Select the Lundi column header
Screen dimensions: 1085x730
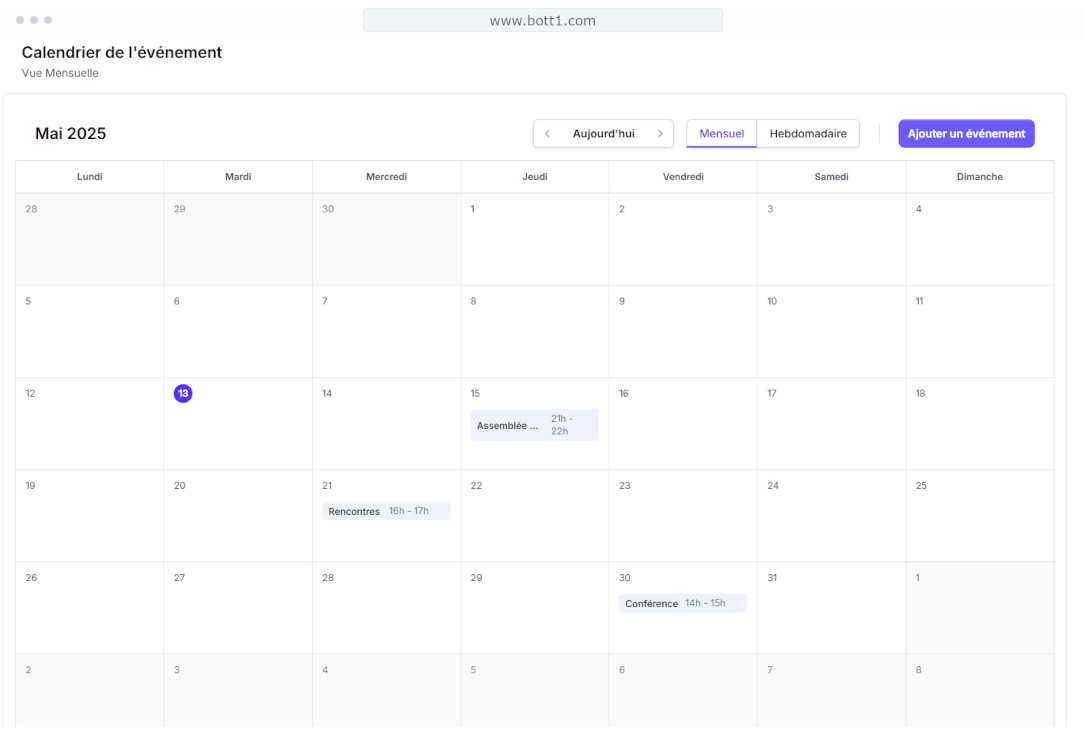coord(89,176)
